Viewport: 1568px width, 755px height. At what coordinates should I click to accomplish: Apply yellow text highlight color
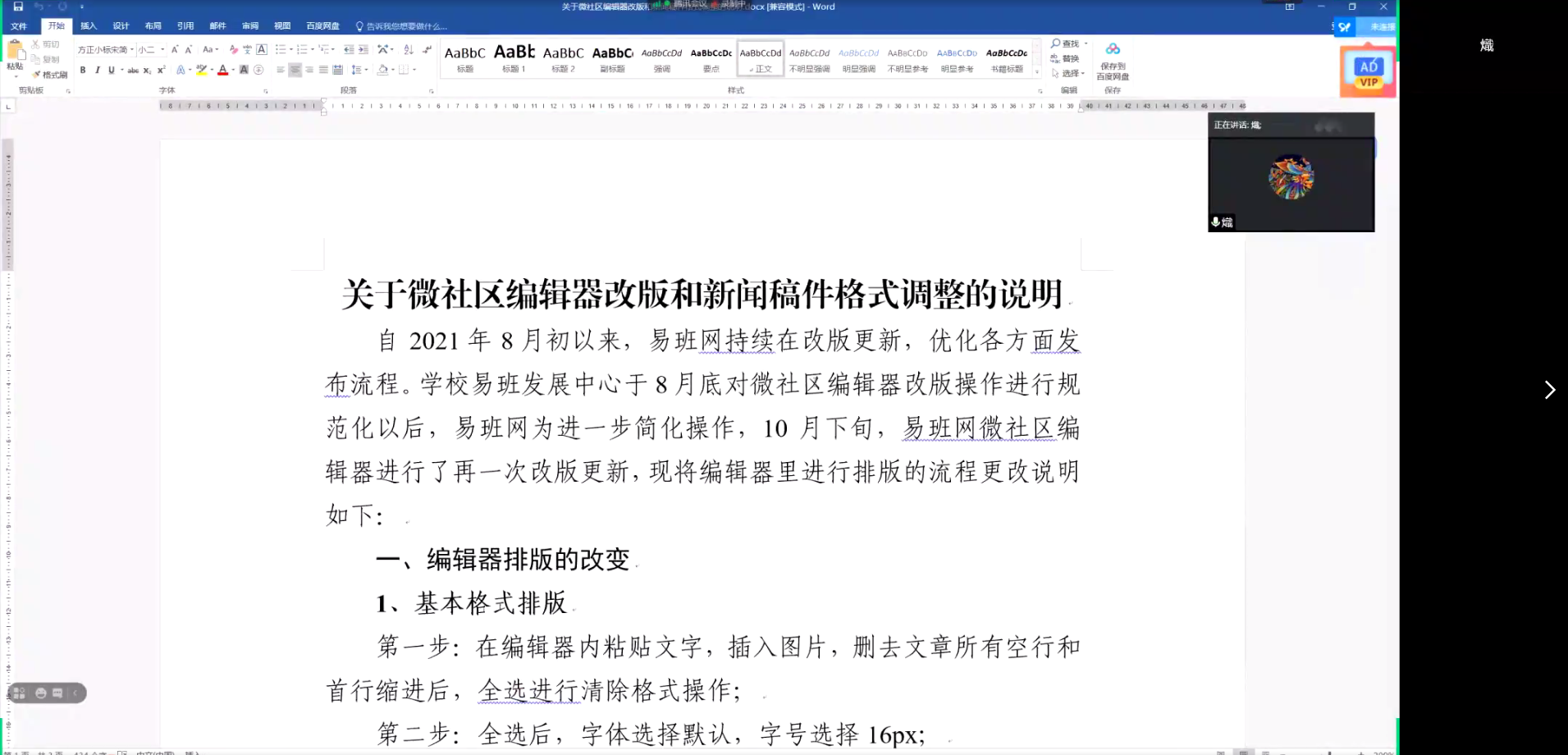(x=201, y=70)
